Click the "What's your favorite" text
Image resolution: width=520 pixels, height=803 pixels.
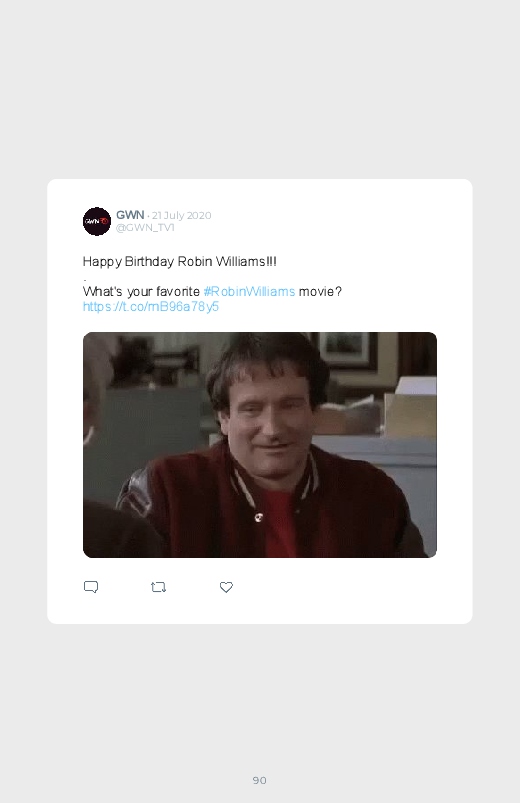(141, 291)
